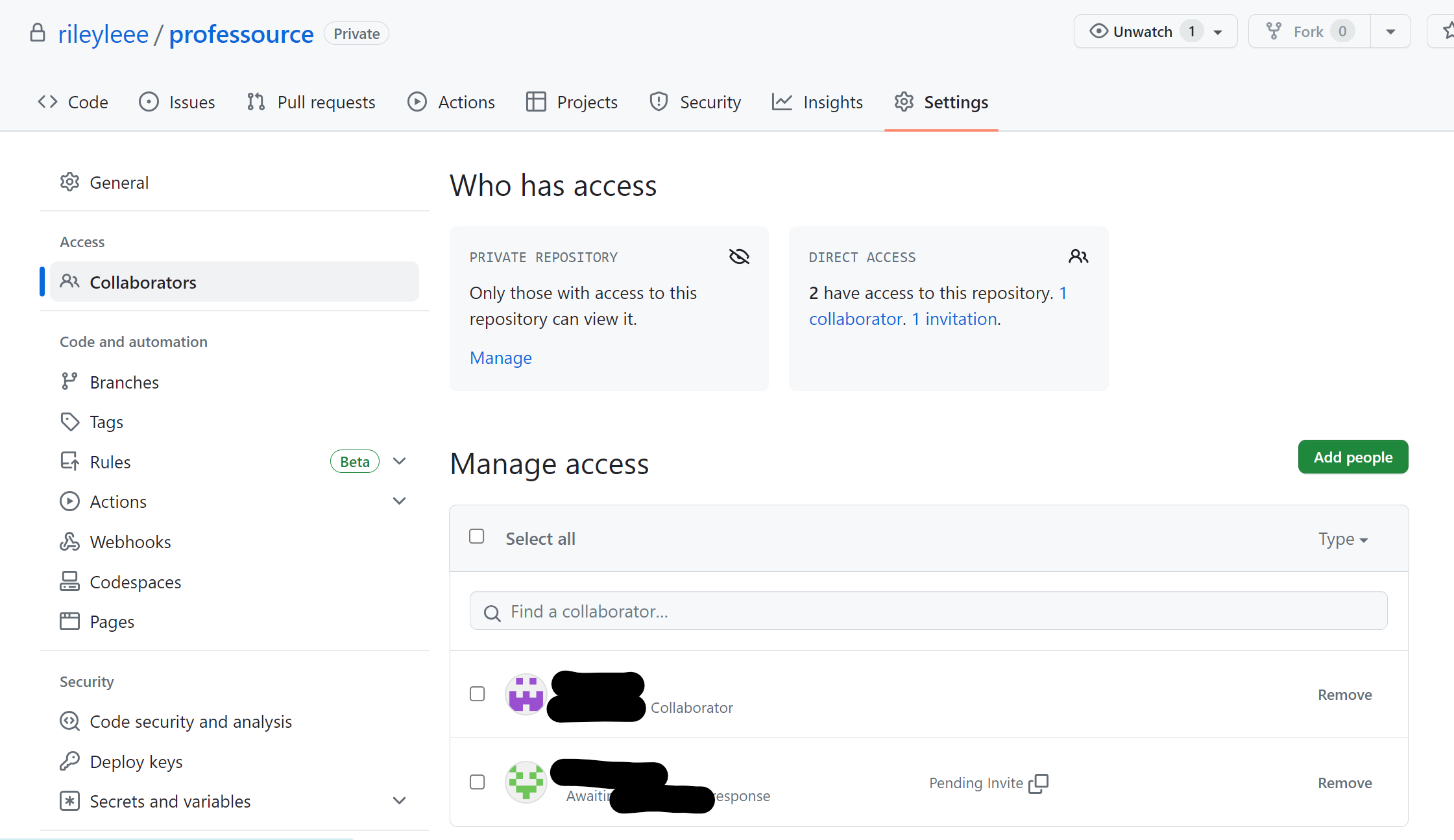Screen dimensions: 1454x840
Task: Click the eye icon in Unwatch button
Action: (1098, 31)
